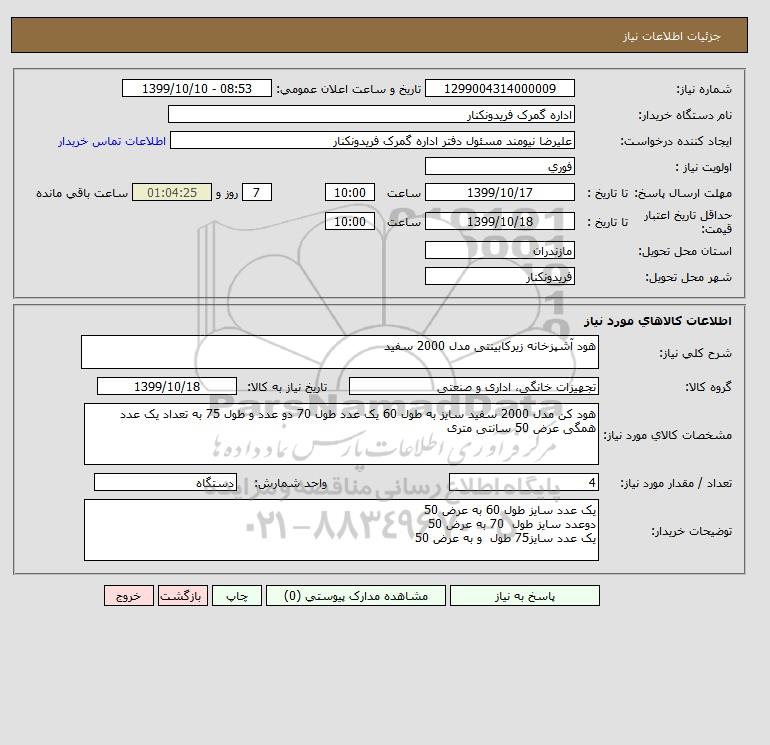The image size is (770, 745).
Task: Click the delivery province field مازندران
Action: pyautogui.click(x=499, y=250)
